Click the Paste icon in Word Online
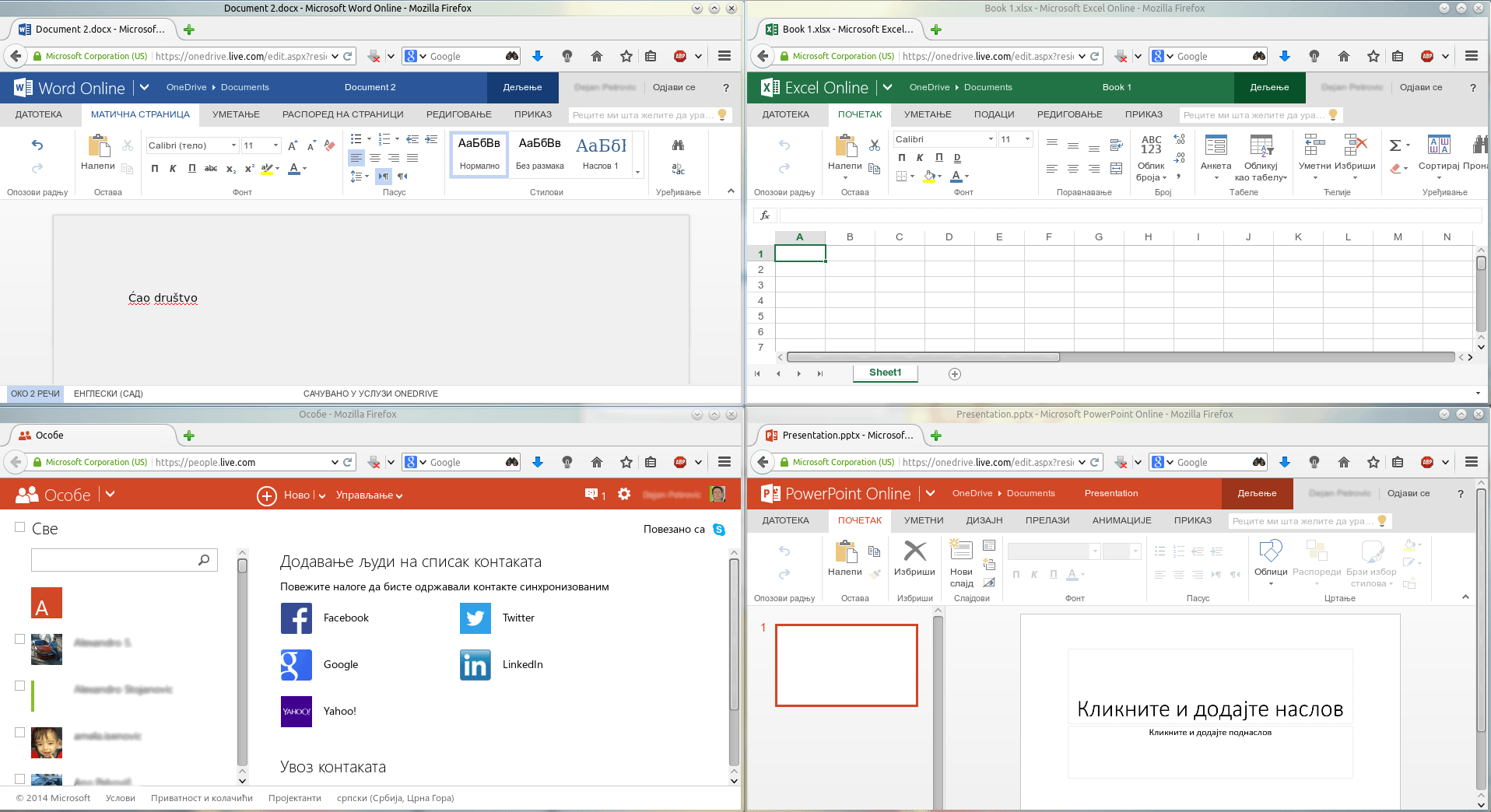 [98, 146]
